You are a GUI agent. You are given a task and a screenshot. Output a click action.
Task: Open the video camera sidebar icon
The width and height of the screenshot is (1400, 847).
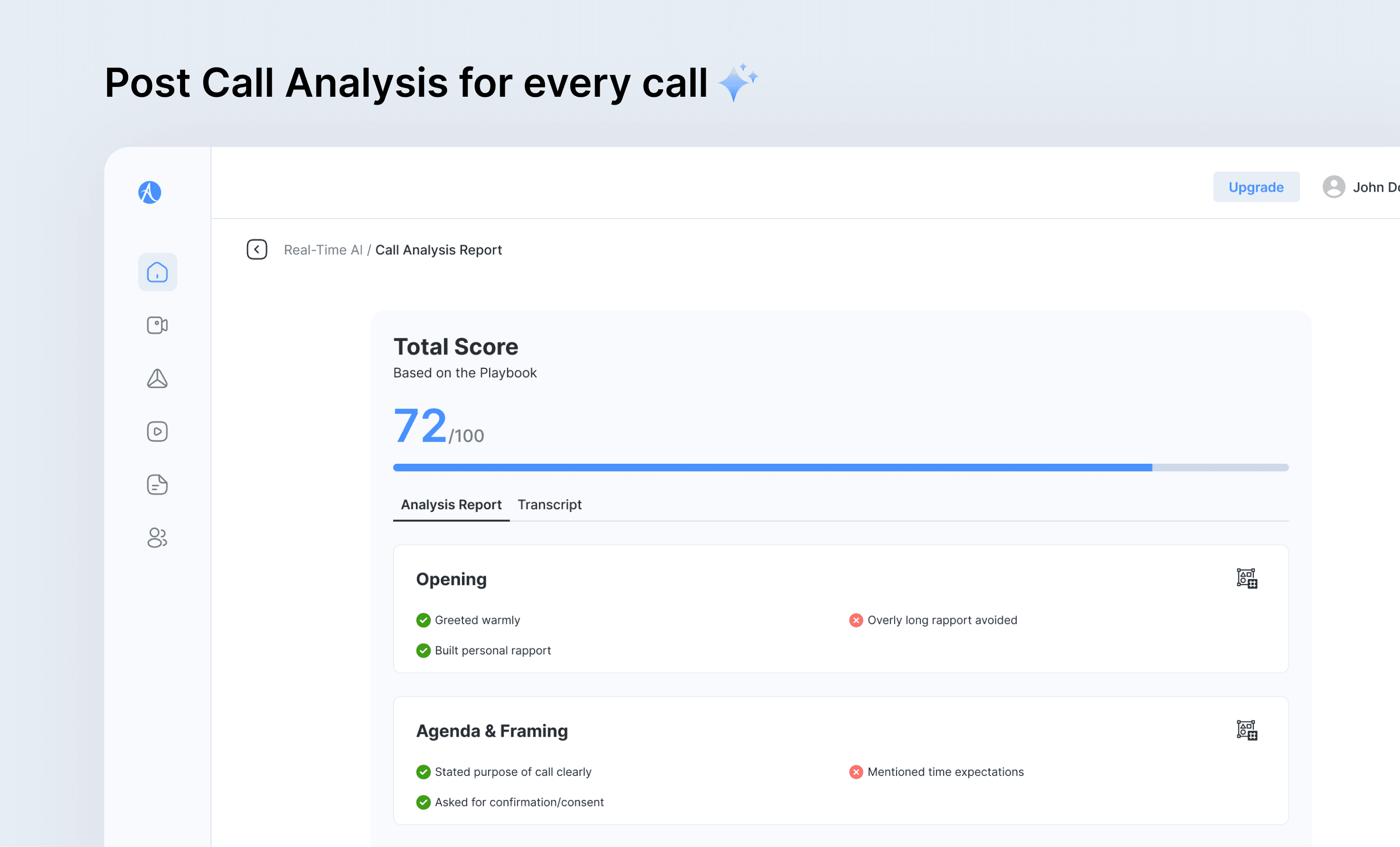[x=157, y=326]
